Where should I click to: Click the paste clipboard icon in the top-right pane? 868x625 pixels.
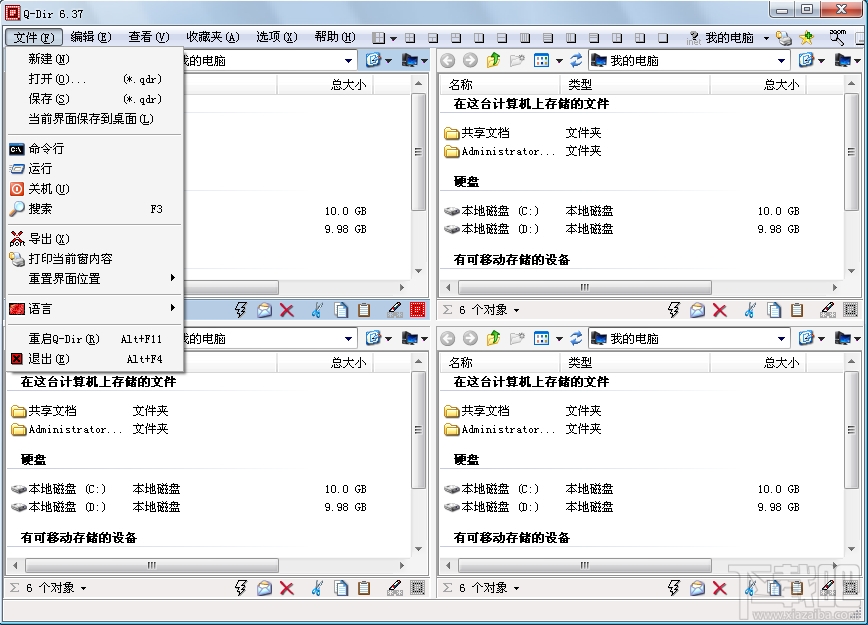coord(797,310)
